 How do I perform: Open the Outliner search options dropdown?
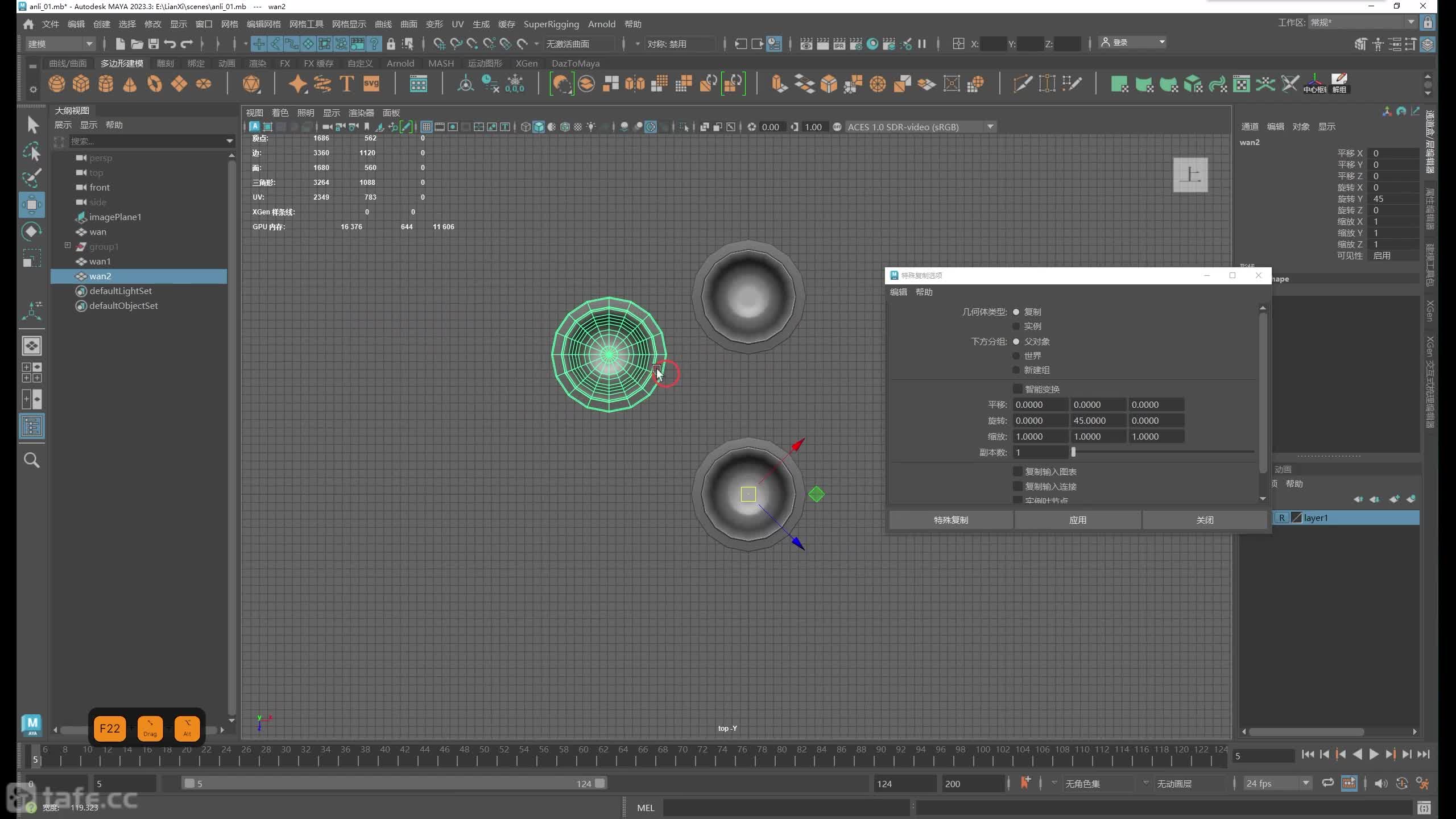coord(230,141)
